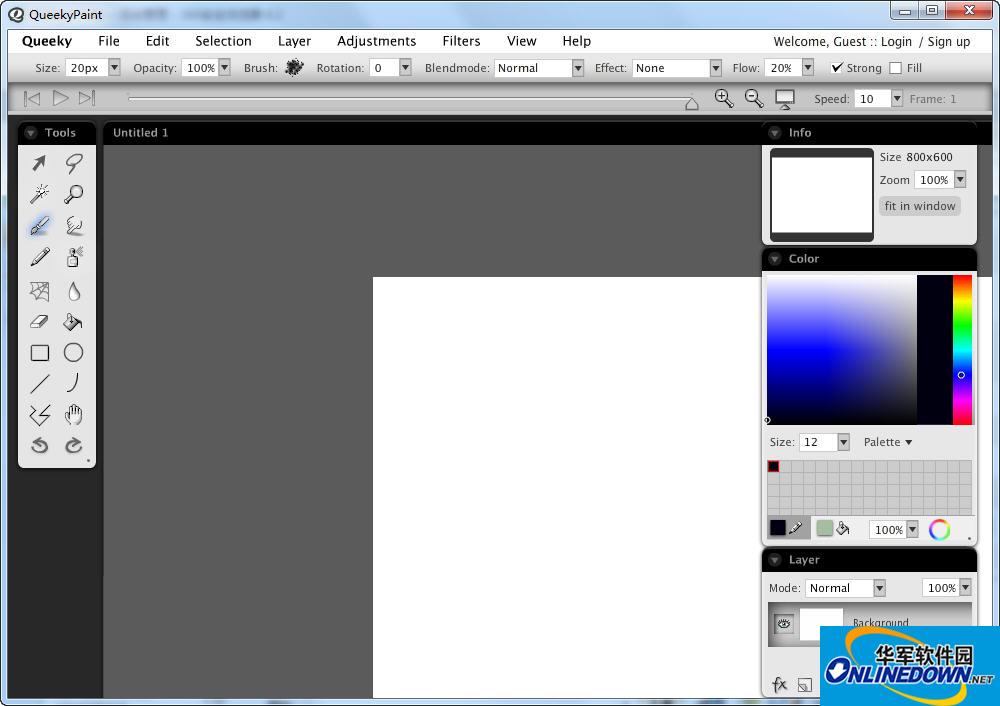1000x706 pixels.
Task: Select the arrow move tool
Action: 39,164
